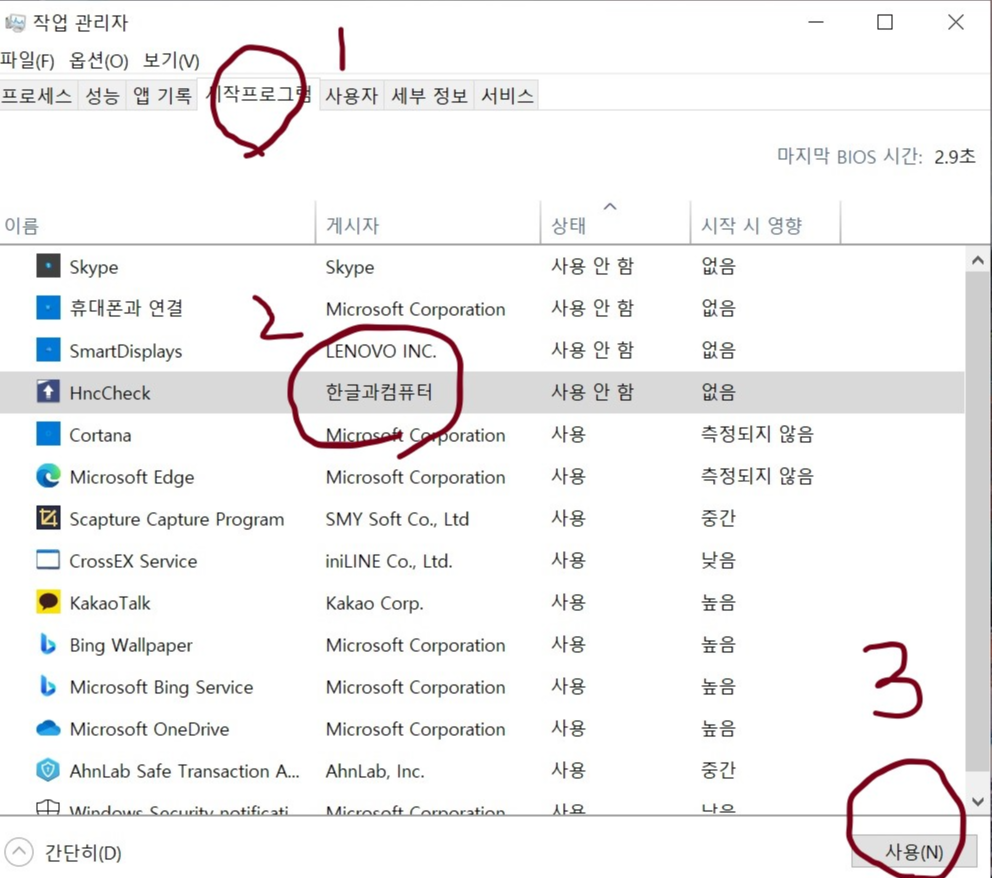The width and height of the screenshot is (992, 878).
Task: Click the HncCheck app icon
Action: [48, 392]
